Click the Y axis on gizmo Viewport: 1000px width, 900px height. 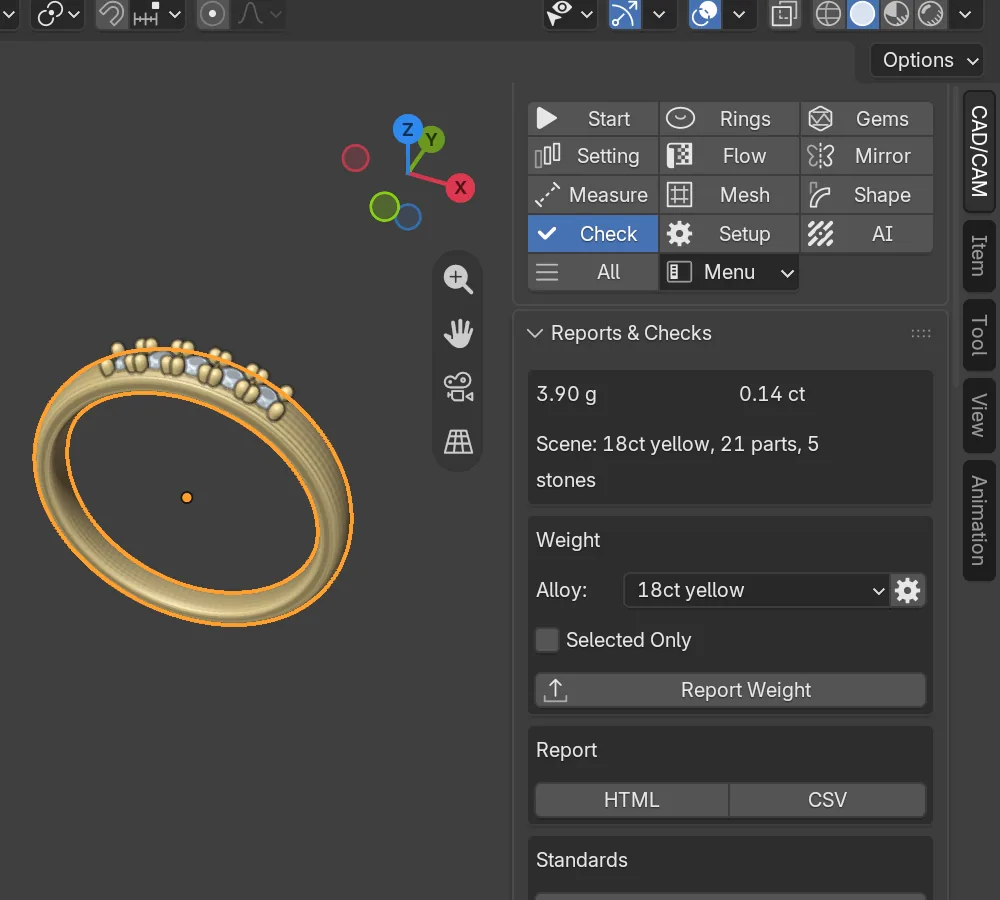coord(432,139)
